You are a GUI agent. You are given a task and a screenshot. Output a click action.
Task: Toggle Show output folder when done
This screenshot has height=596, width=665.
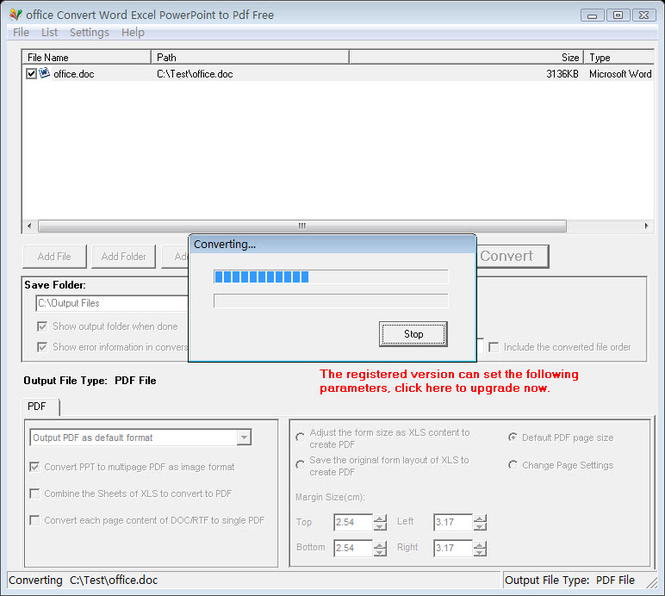pos(42,326)
